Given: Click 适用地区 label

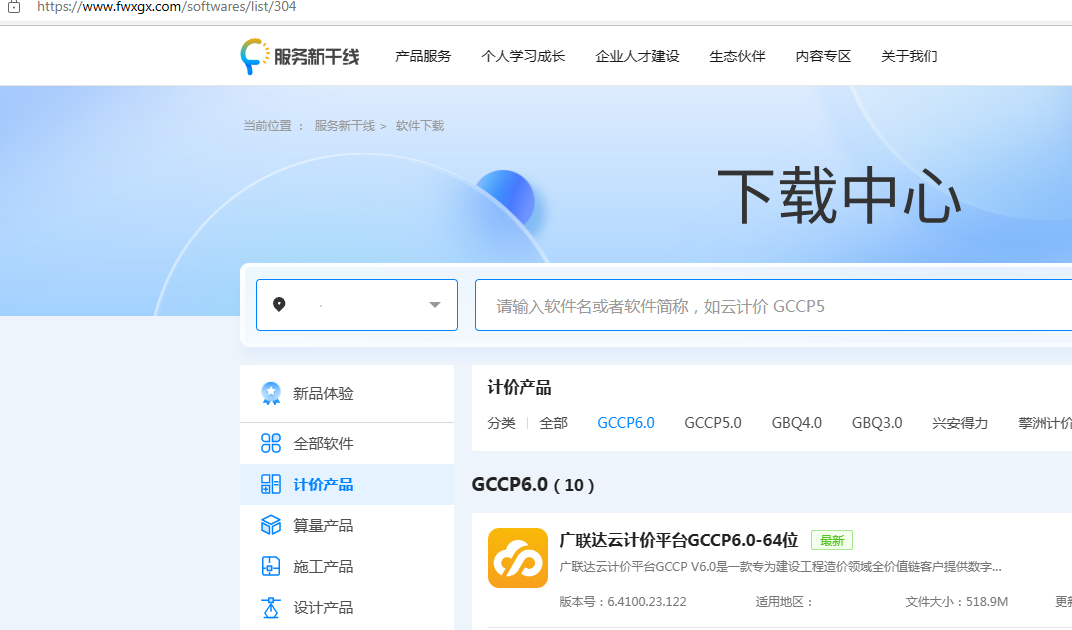Looking at the screenshot, I should (x=783, y=602).
